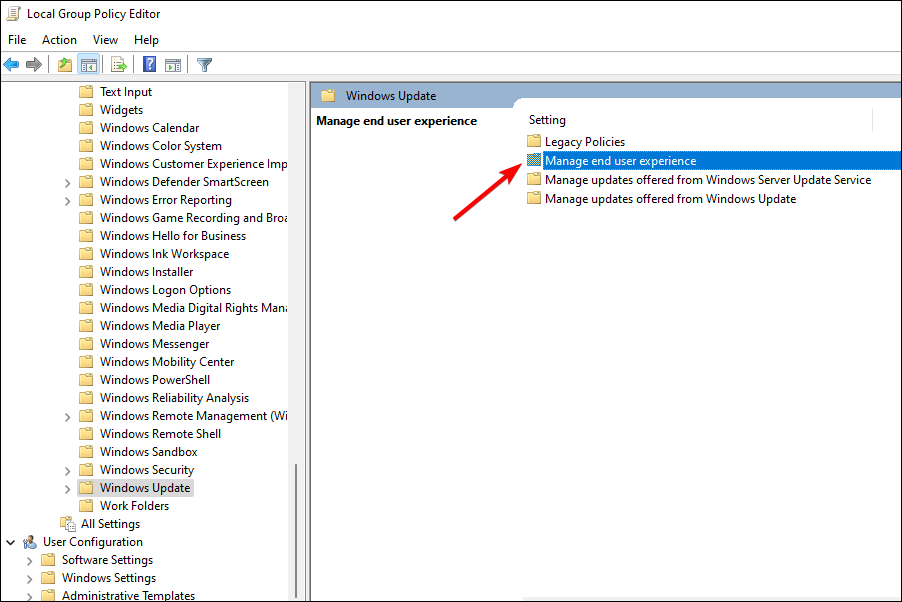Click the Export List toolbar icon
The image size is (902, 602).
point(119,64)
